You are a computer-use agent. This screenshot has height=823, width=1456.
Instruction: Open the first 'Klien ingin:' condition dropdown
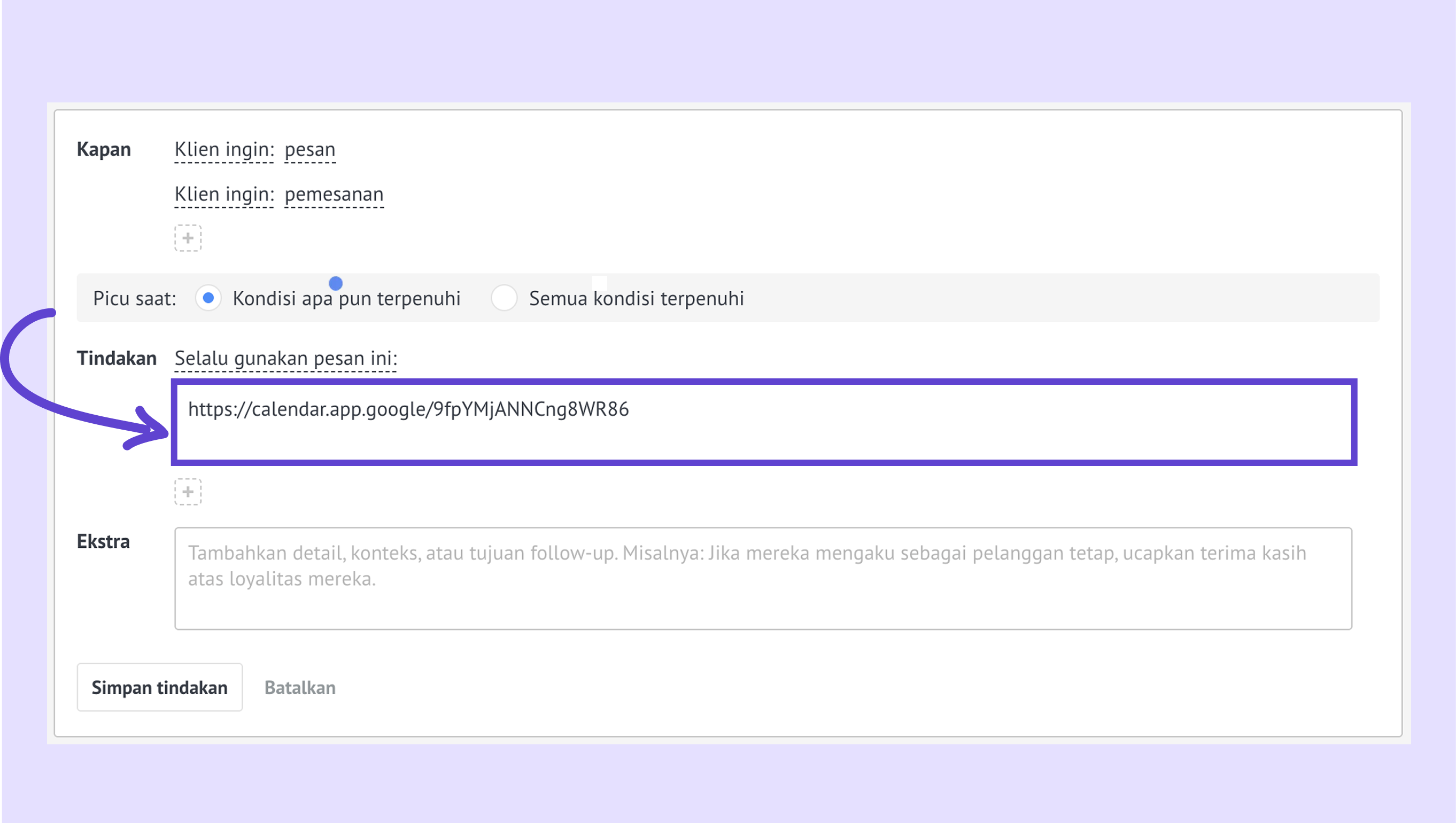click(224, 150)
